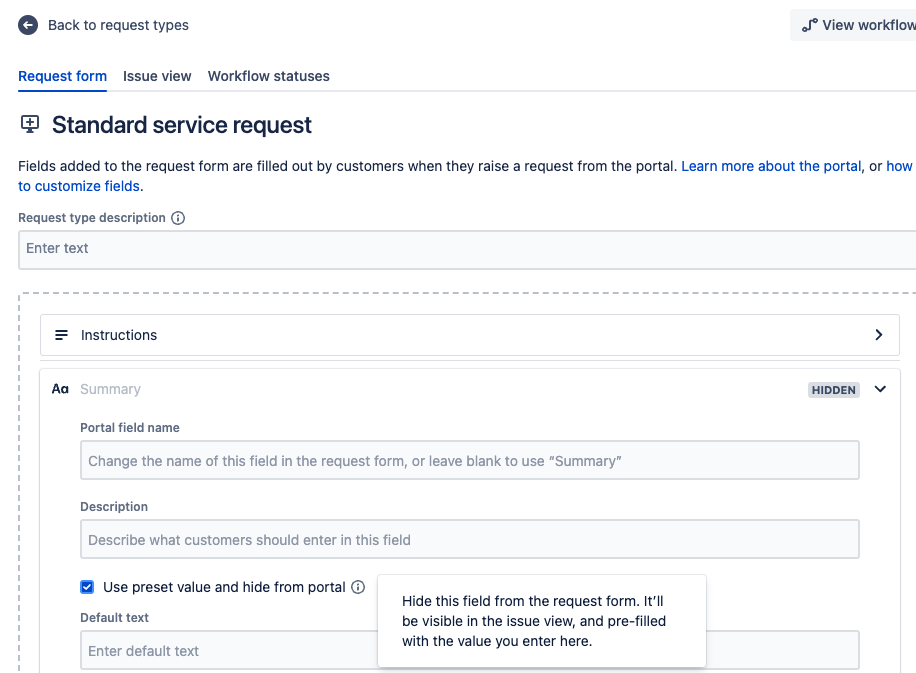Click the View workflow button
The height and width of the screenshot is (673, 916).
[860, 25]
